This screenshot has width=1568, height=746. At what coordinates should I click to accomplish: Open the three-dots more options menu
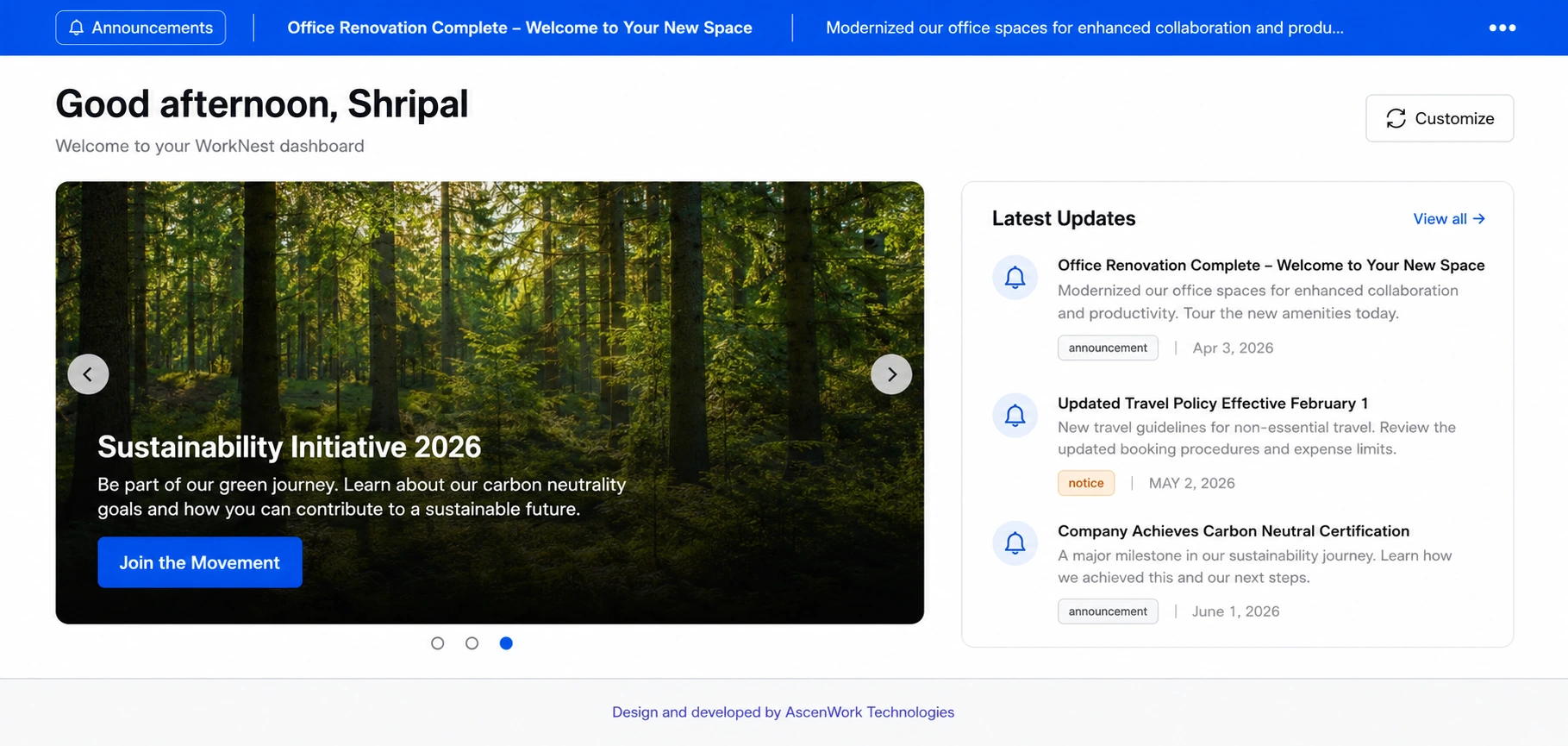point(1502,28)
